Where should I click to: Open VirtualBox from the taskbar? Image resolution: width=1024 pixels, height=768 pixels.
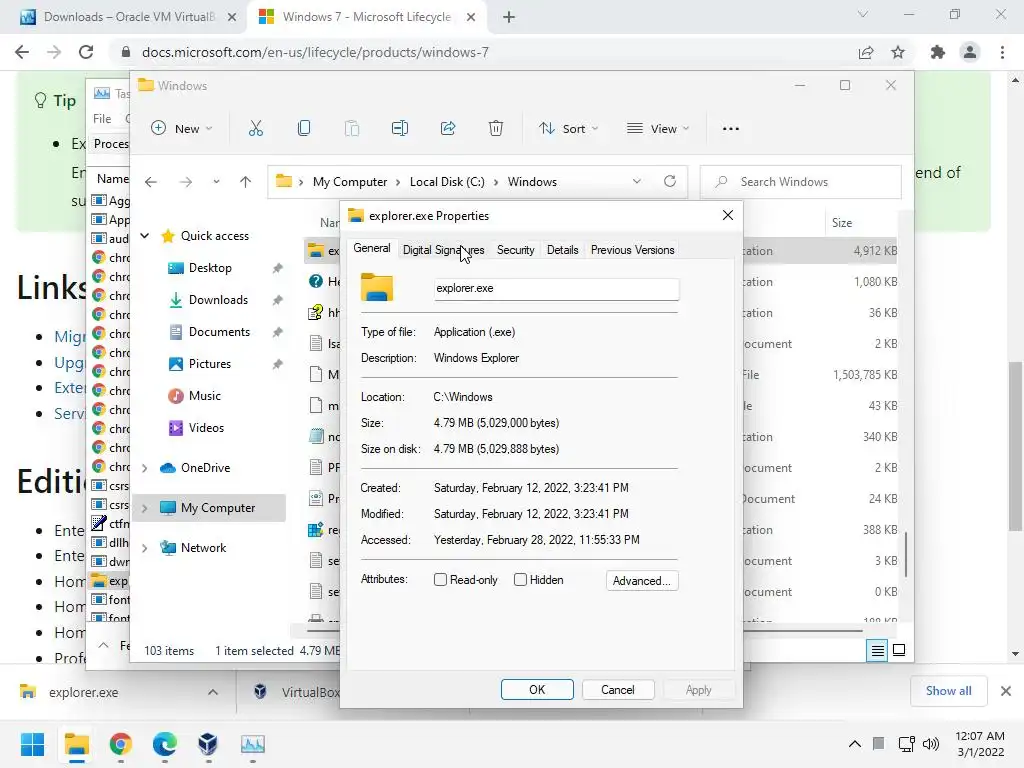click(x=208, y=744)
